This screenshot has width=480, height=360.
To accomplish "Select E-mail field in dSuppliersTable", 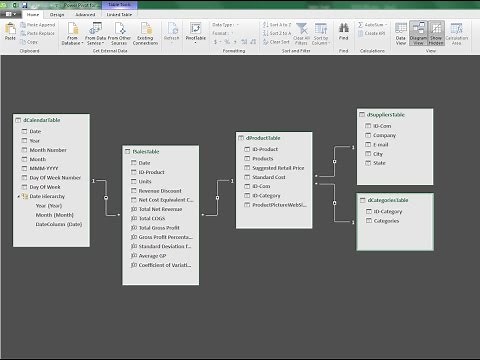I will (x=381, y=145).
